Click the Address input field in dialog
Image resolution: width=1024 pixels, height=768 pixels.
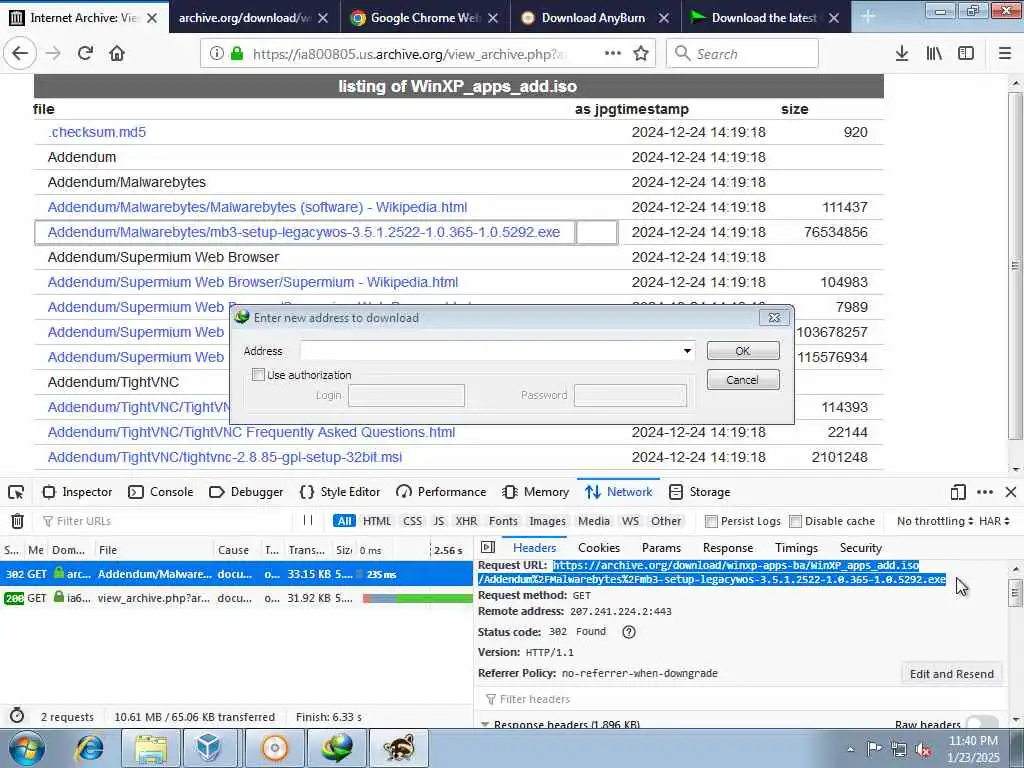point(490,351)
